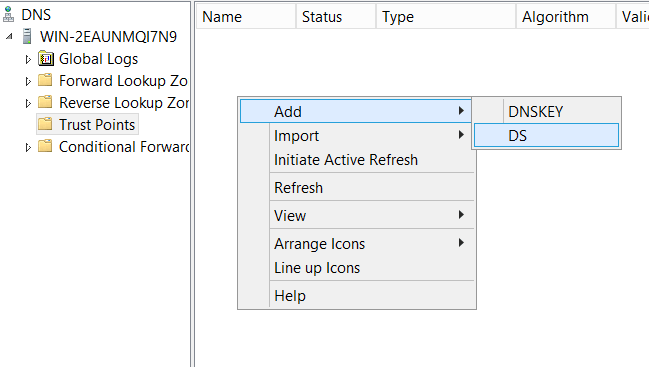Click the View context menu label

pyautogui.click(x=290, y=216)
